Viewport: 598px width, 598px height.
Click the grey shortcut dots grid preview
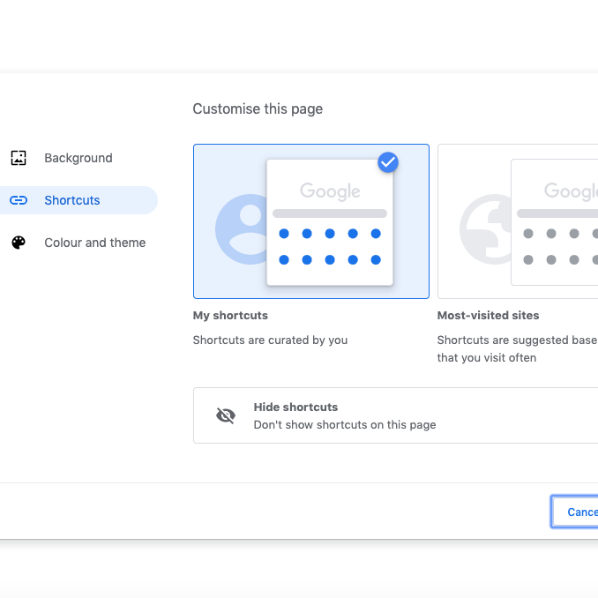[561, 246]
